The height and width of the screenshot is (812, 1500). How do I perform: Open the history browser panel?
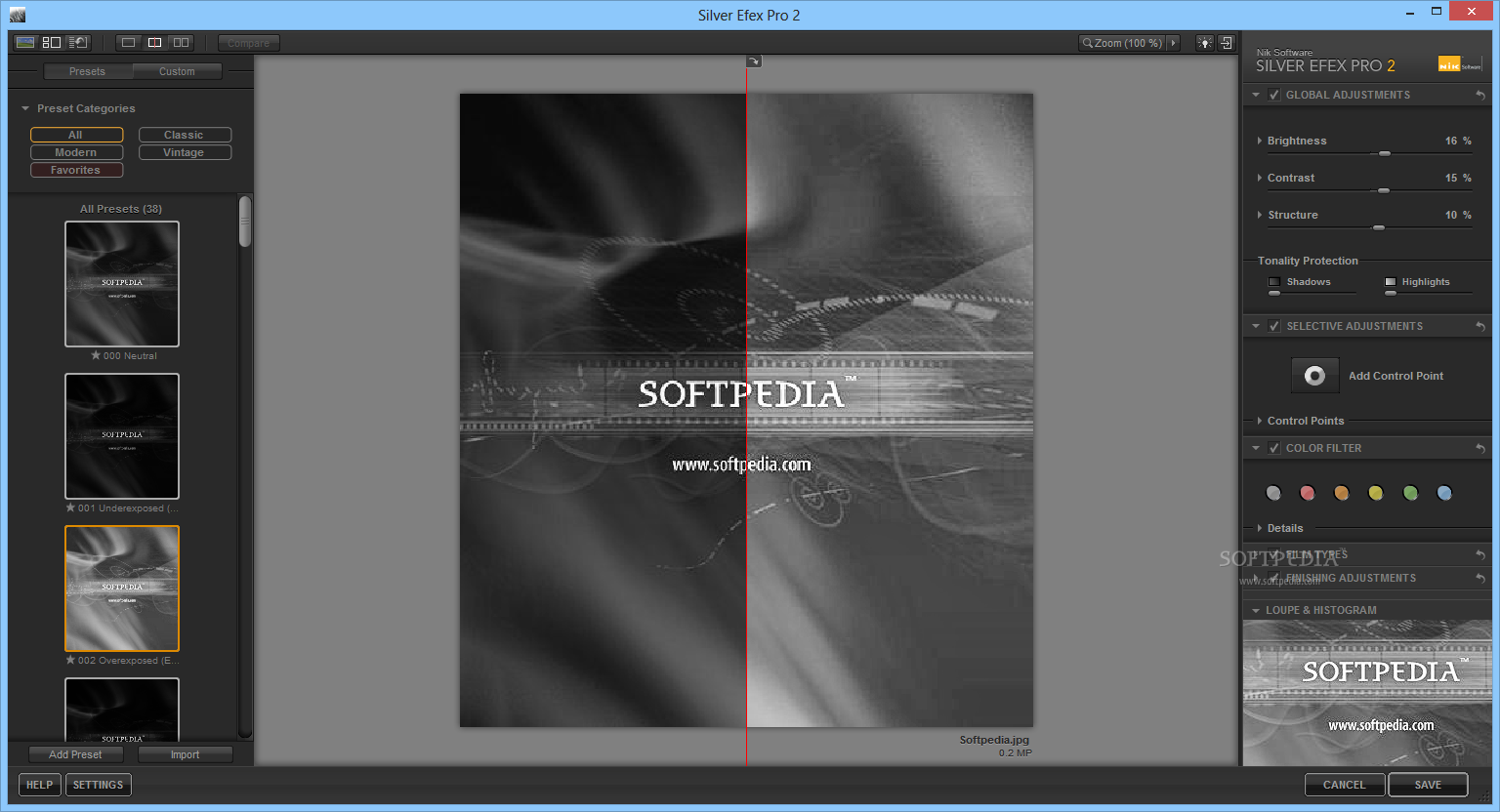point(79,43)
